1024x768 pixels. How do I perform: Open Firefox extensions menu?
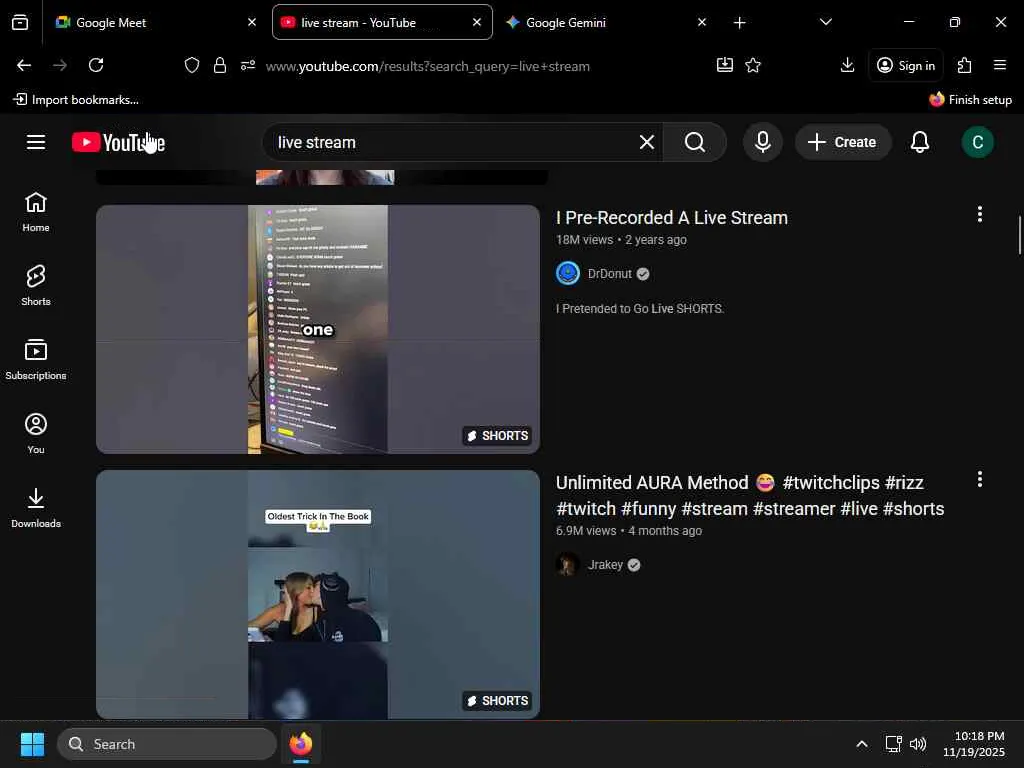pyautogui.click(x=965, y=65)
